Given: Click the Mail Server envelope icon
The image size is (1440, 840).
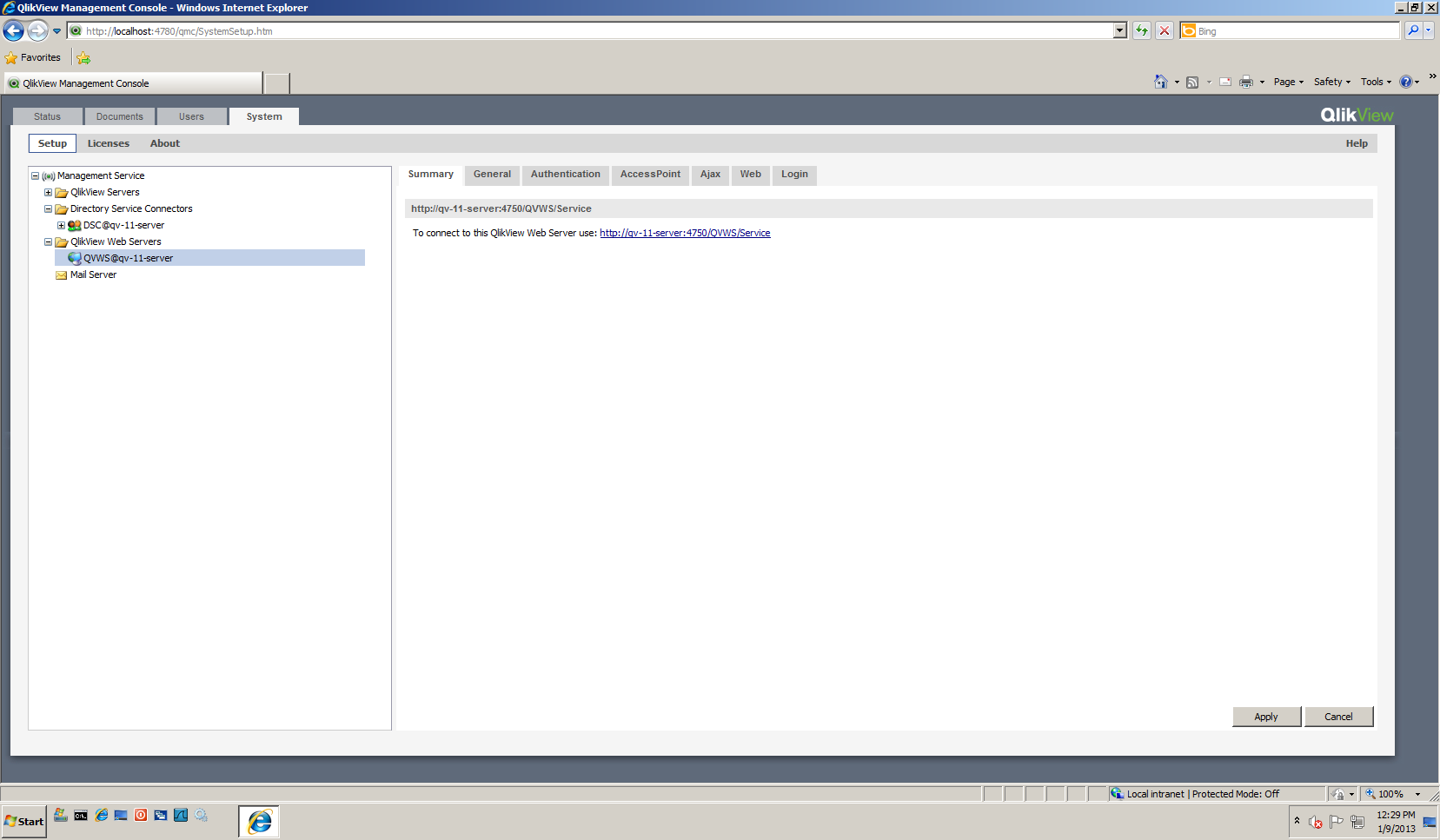Looking at the screenshot, I should pyautogui.click(x=62, y=275).
